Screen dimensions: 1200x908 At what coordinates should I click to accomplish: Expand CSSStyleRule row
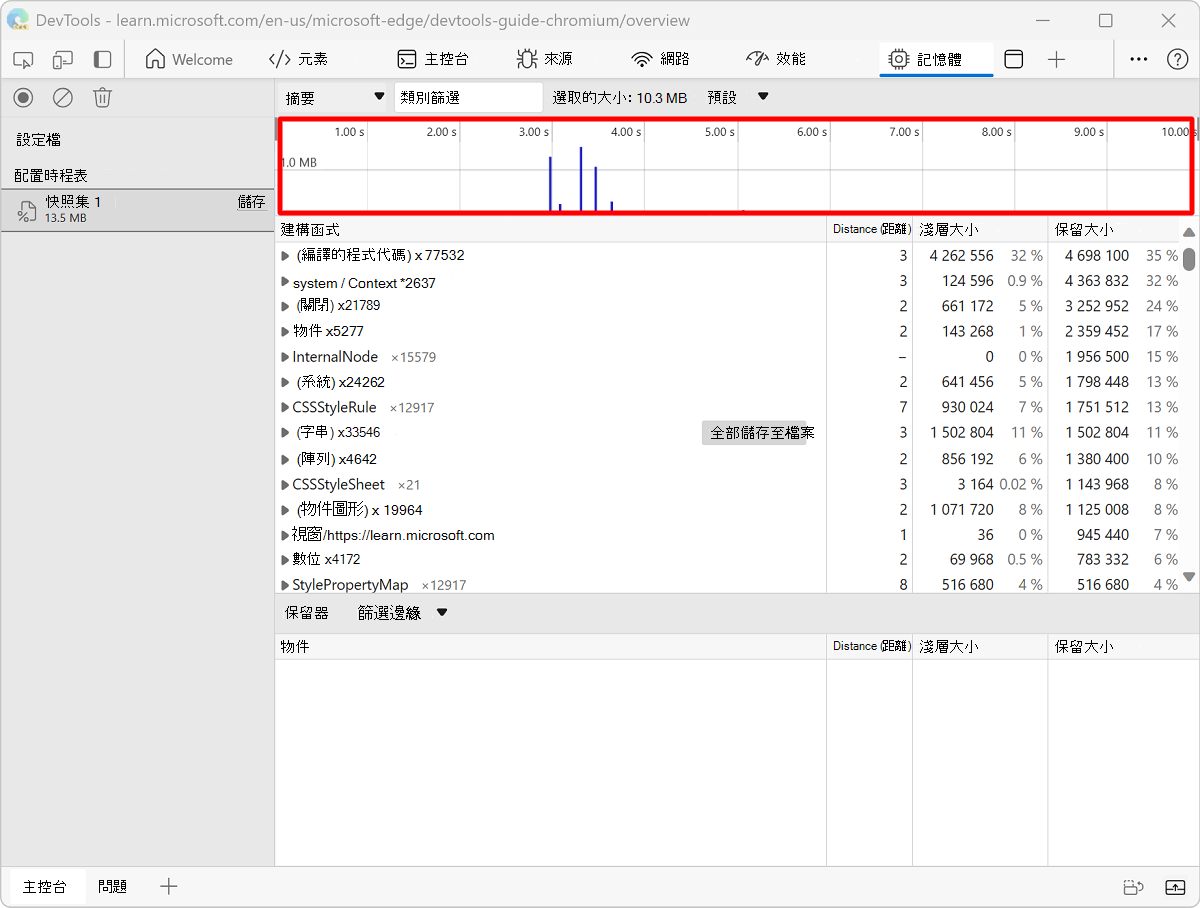(x=285, y=408)
